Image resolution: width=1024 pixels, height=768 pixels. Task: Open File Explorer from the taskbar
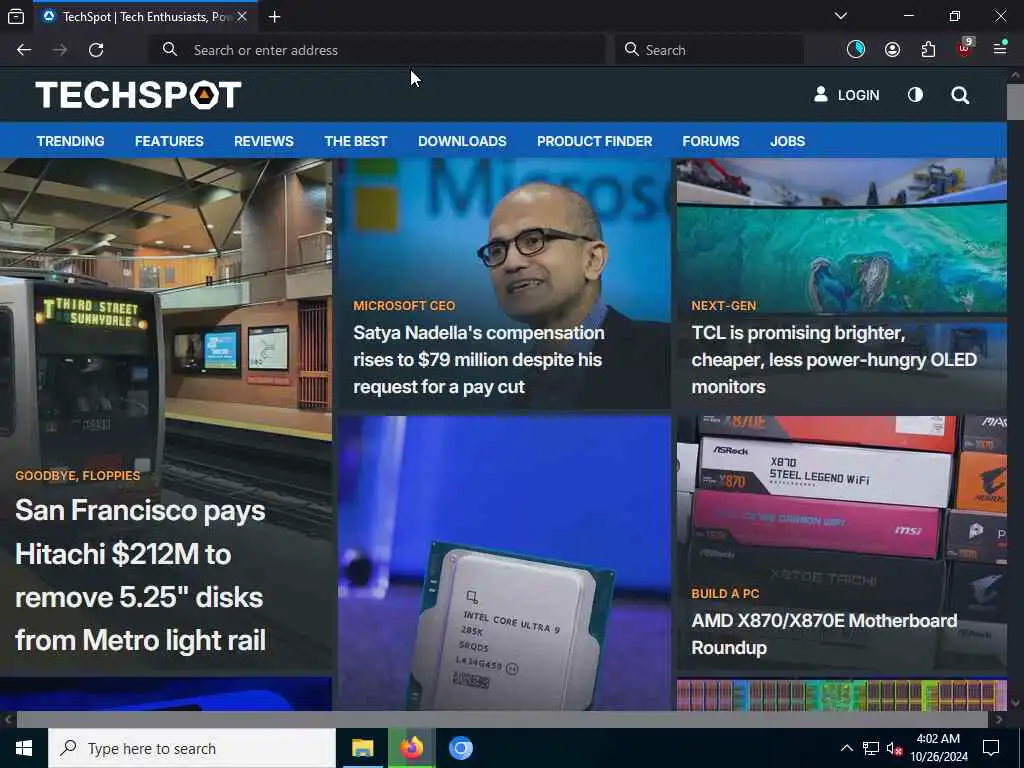[x=362, y=748]
